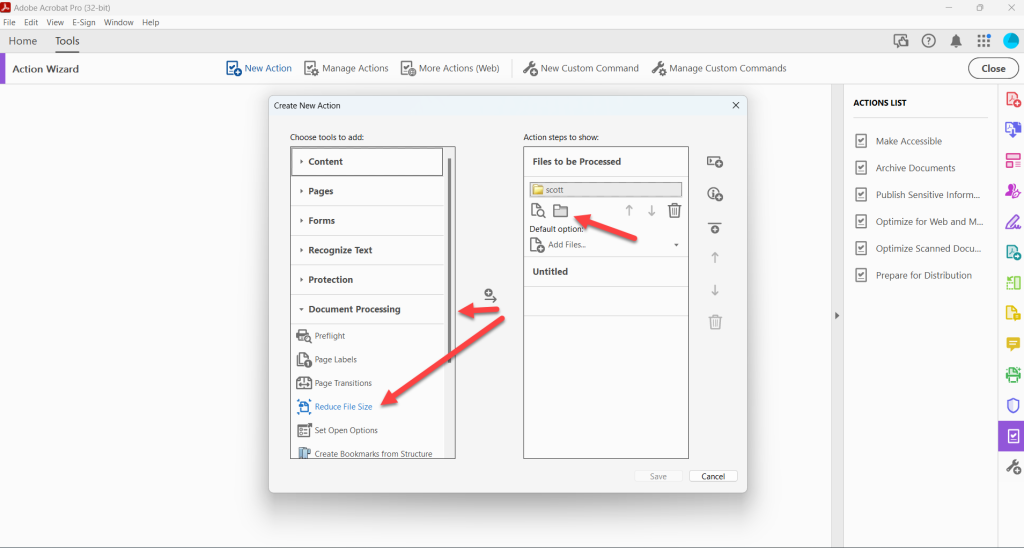Run the Make Accessible action
The height and width of the screenshot is (548, 1024).
[899, 141]
